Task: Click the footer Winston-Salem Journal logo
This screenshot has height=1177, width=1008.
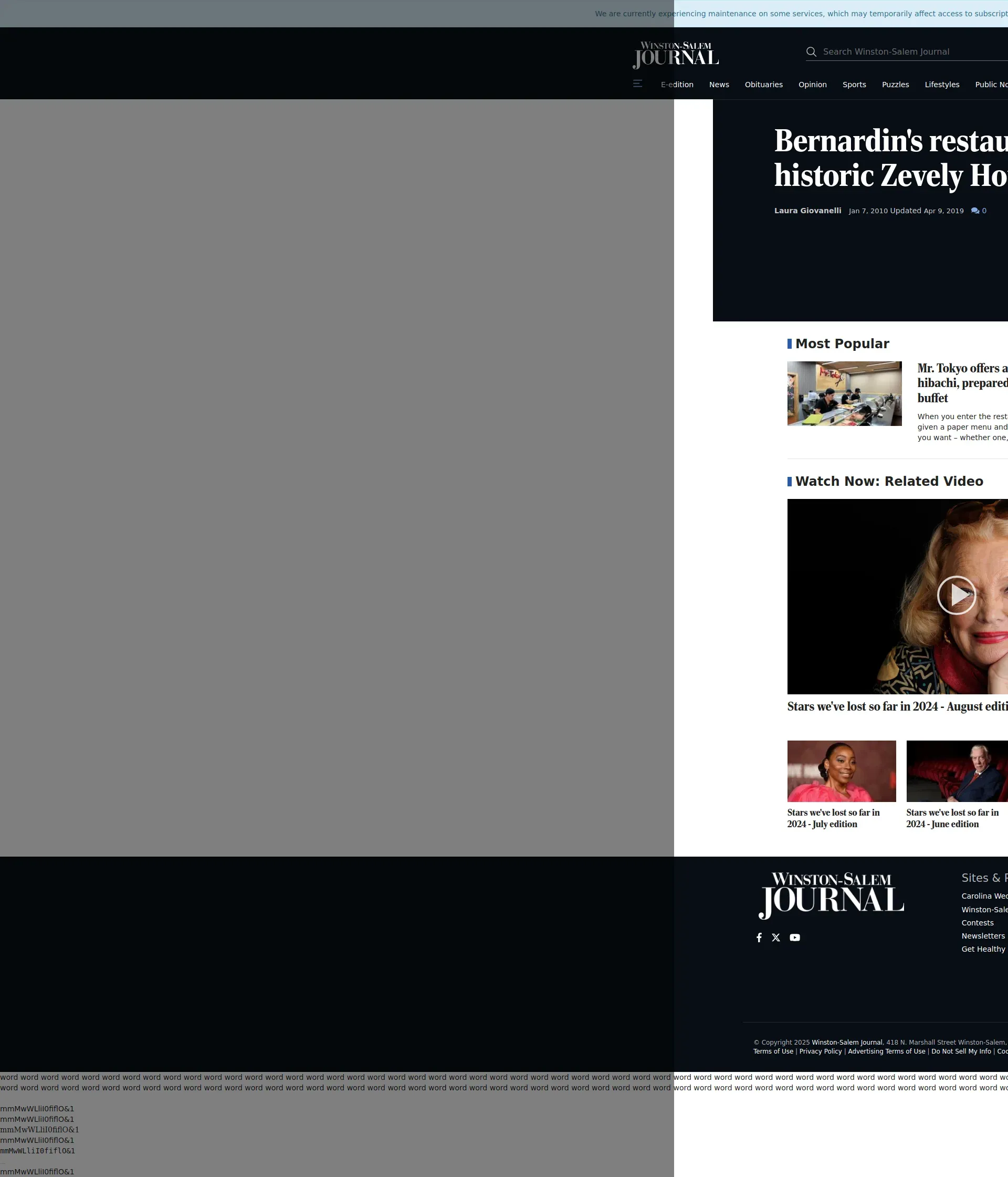Action: (831, 895)
